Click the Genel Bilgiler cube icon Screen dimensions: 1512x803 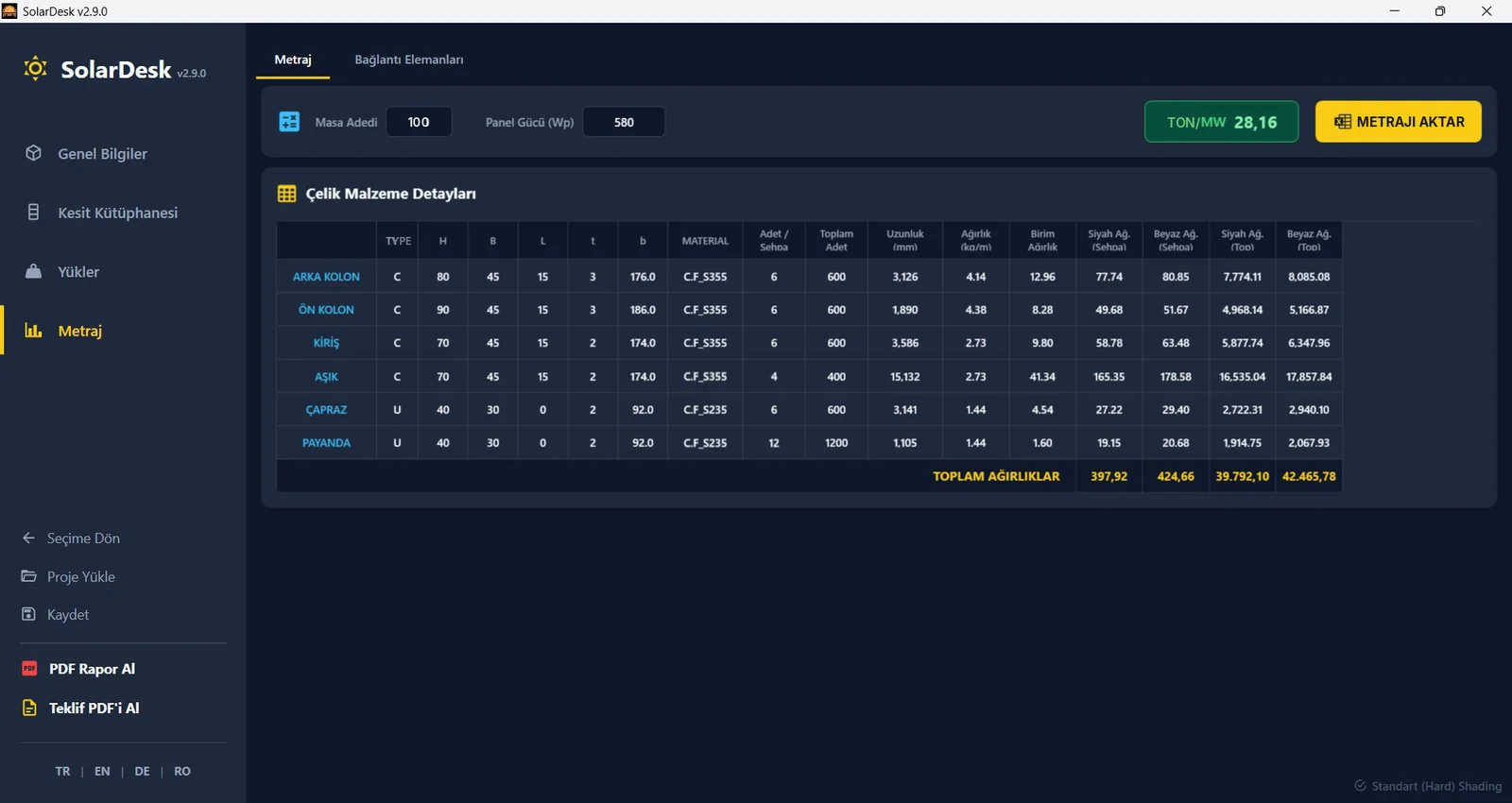[33, 153]
